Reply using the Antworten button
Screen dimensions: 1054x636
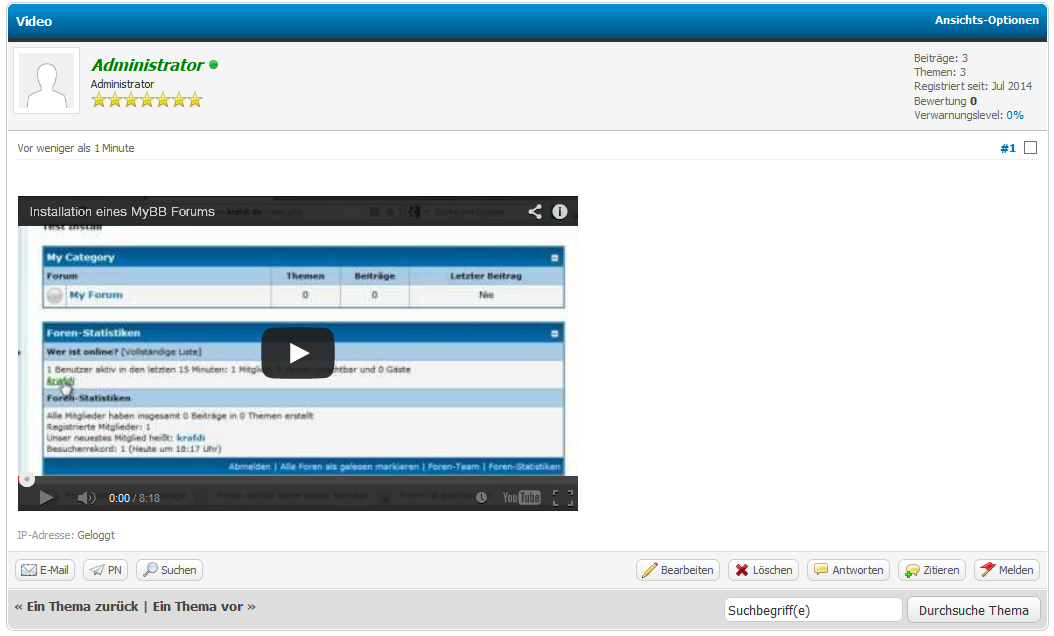pyautogui.click(x=848, y=570)
